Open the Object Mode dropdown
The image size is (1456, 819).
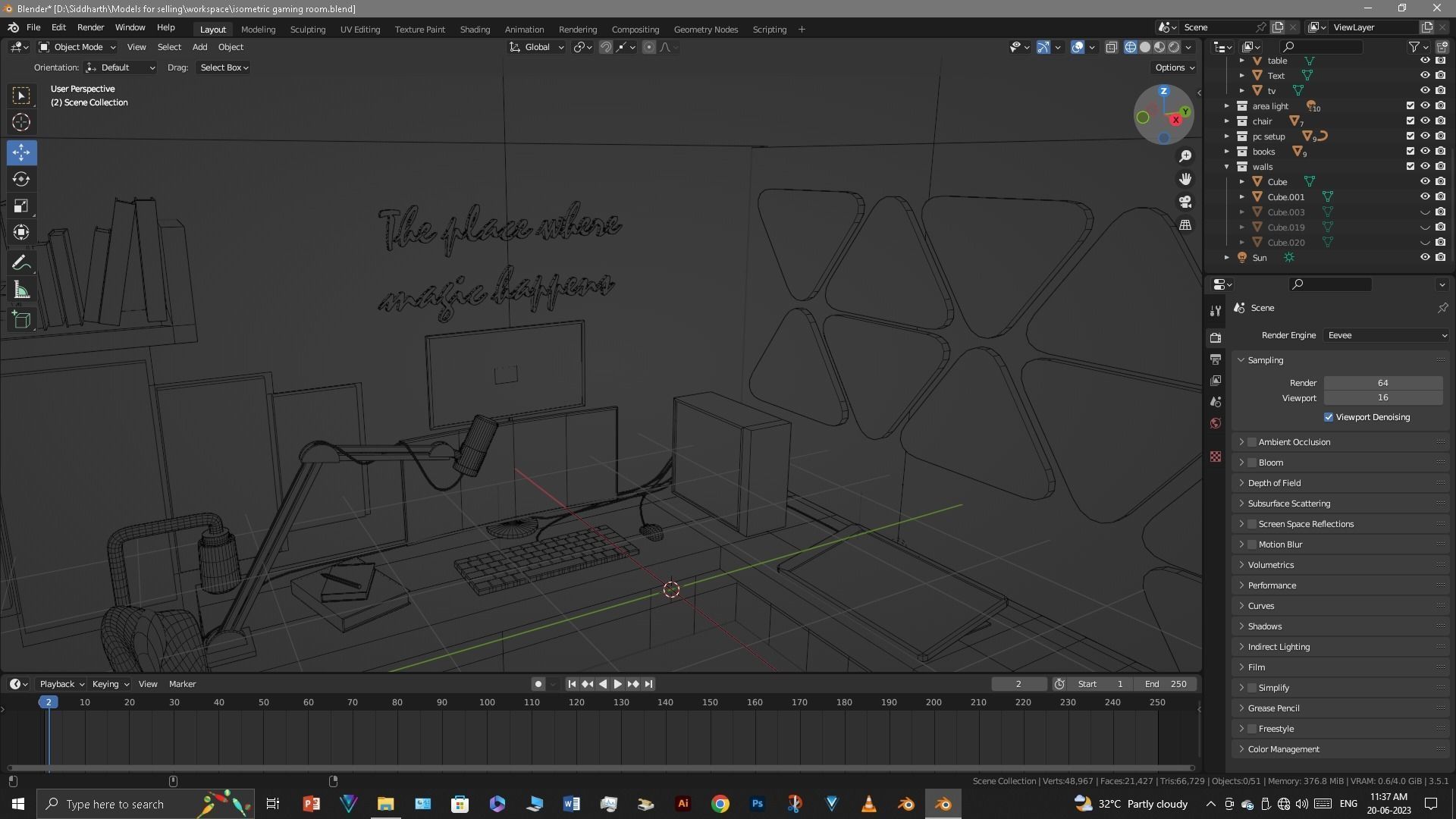coord(77,47)
